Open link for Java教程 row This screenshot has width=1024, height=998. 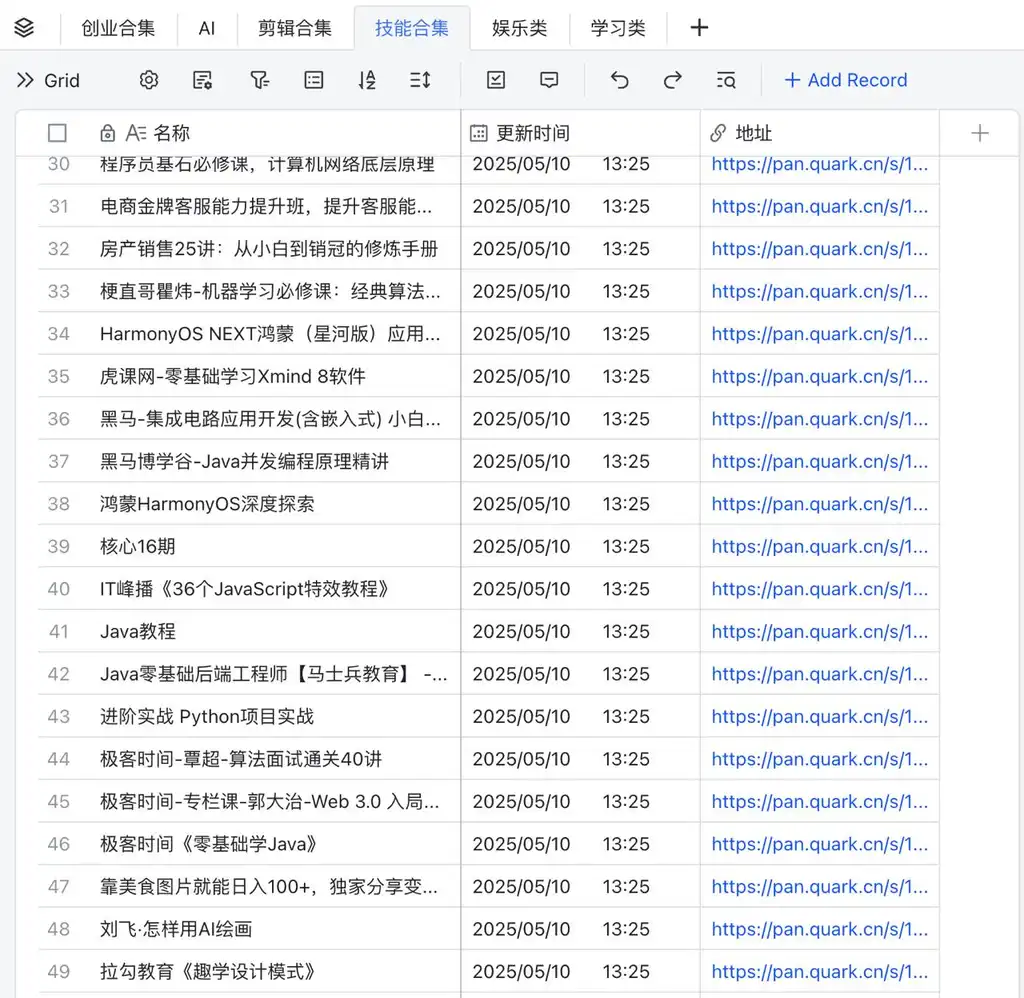(820, 632)
